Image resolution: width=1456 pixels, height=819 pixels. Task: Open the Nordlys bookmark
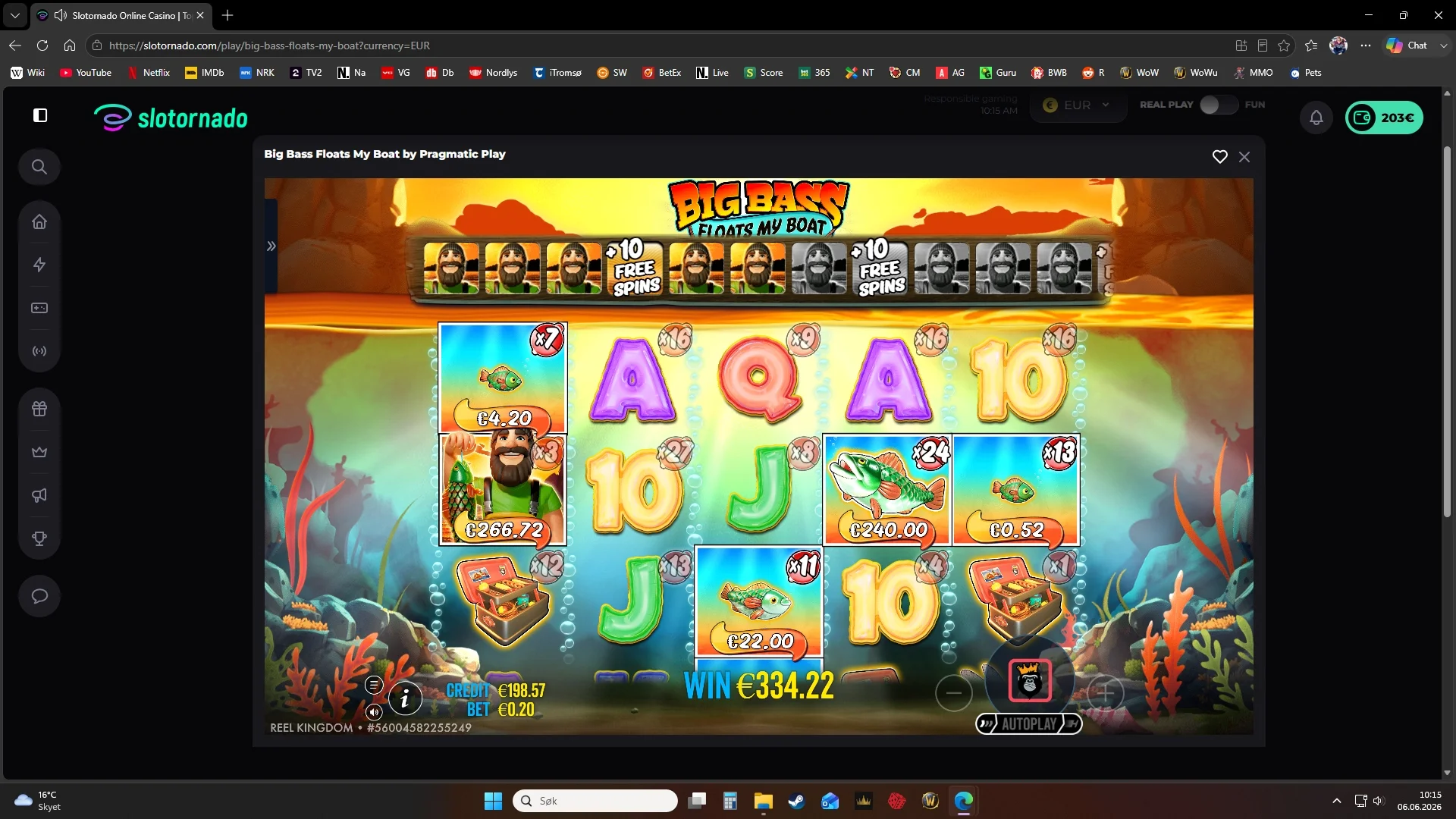[x=493, y=73]
